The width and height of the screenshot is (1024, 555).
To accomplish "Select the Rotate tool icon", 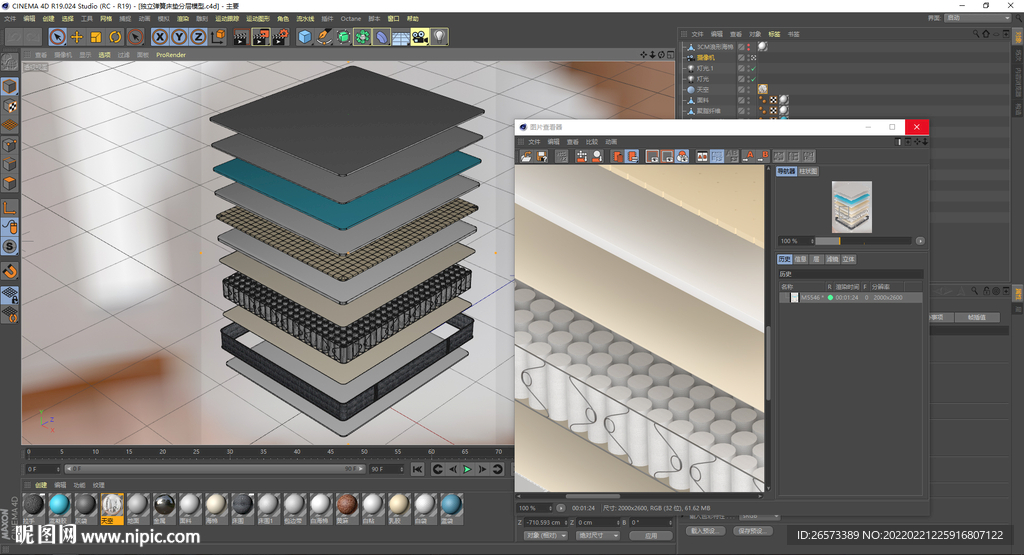I will (115, 37).
